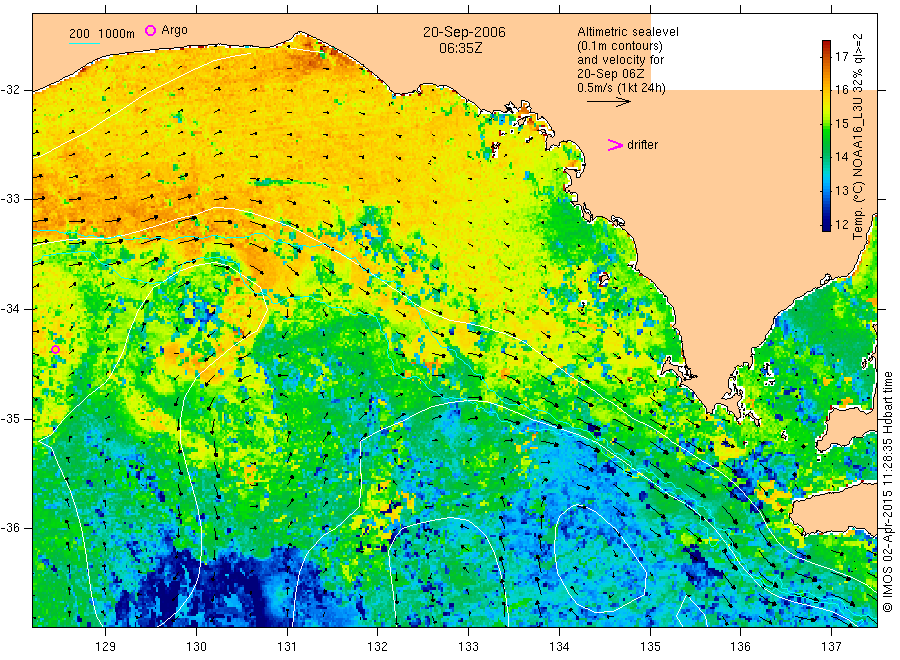Click the date text 20-Sep-2006

pos(464,32)
